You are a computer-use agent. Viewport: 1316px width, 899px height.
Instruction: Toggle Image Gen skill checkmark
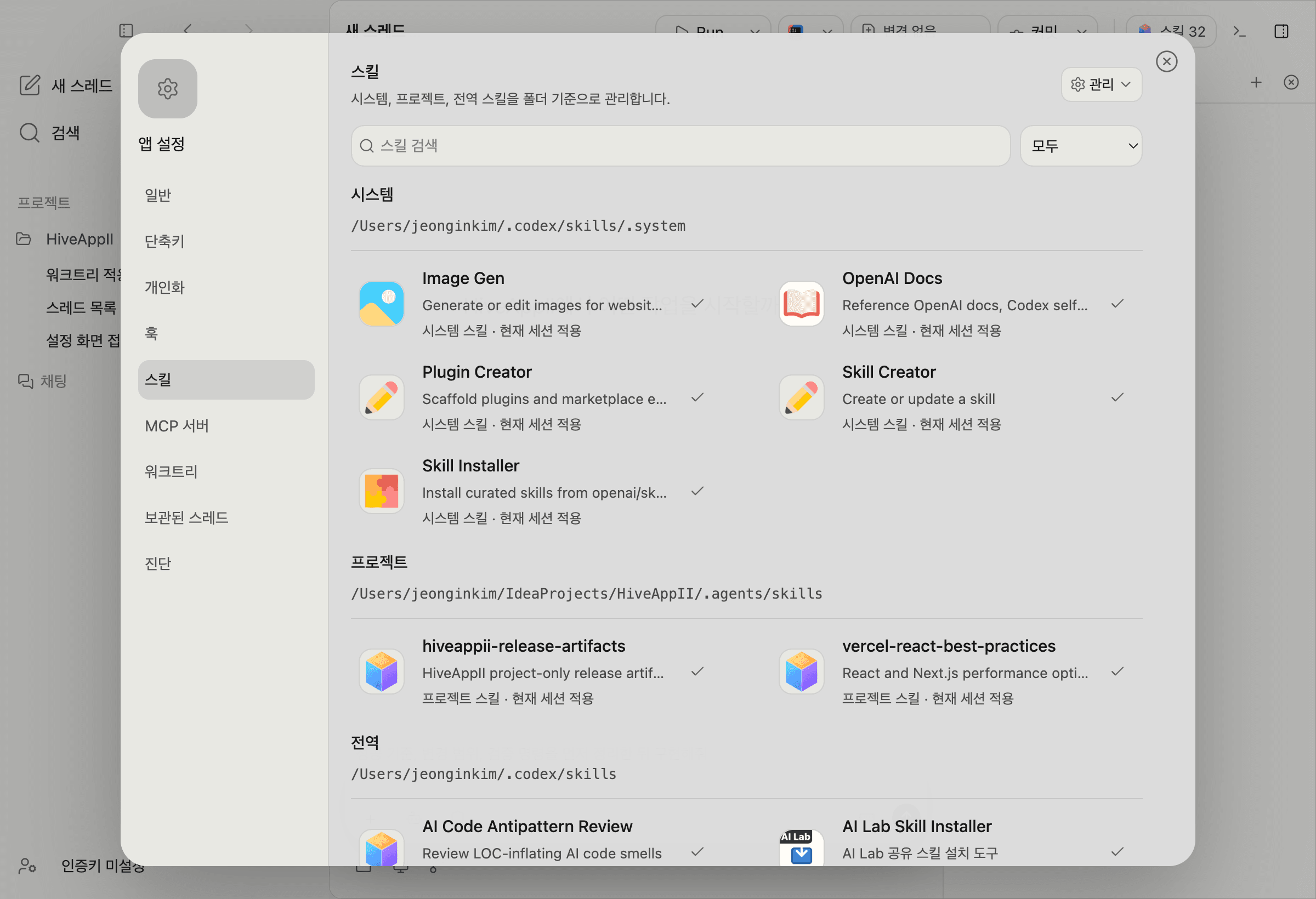(x=697, y=304)
